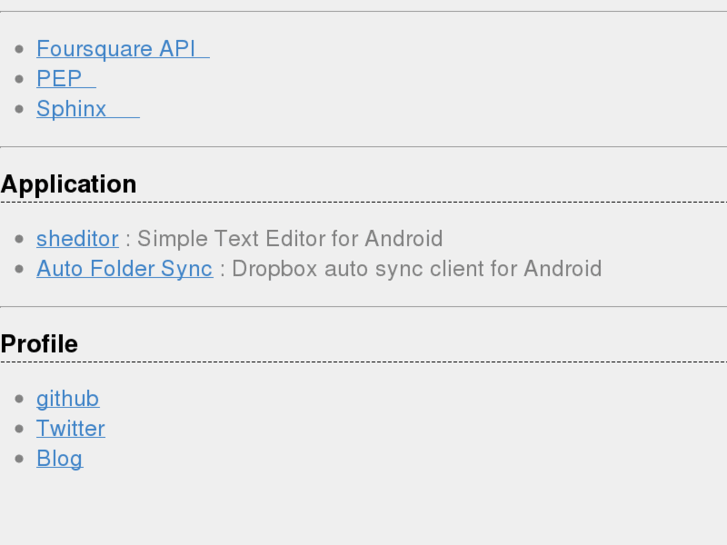Go to the Twitter profile link
The width and height of the screenshot is (727, 545).
(x=70, y=429)
